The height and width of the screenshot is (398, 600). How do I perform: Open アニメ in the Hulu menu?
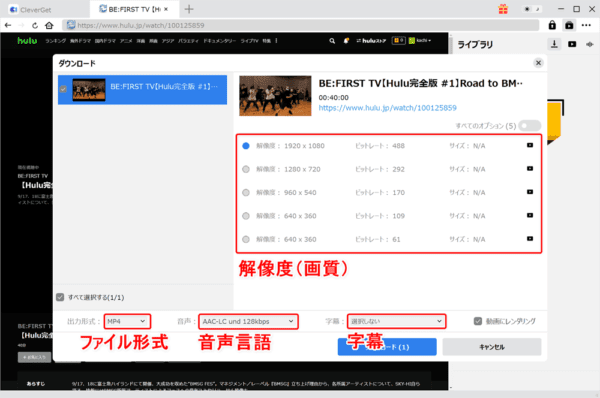[x=126, y=41]
